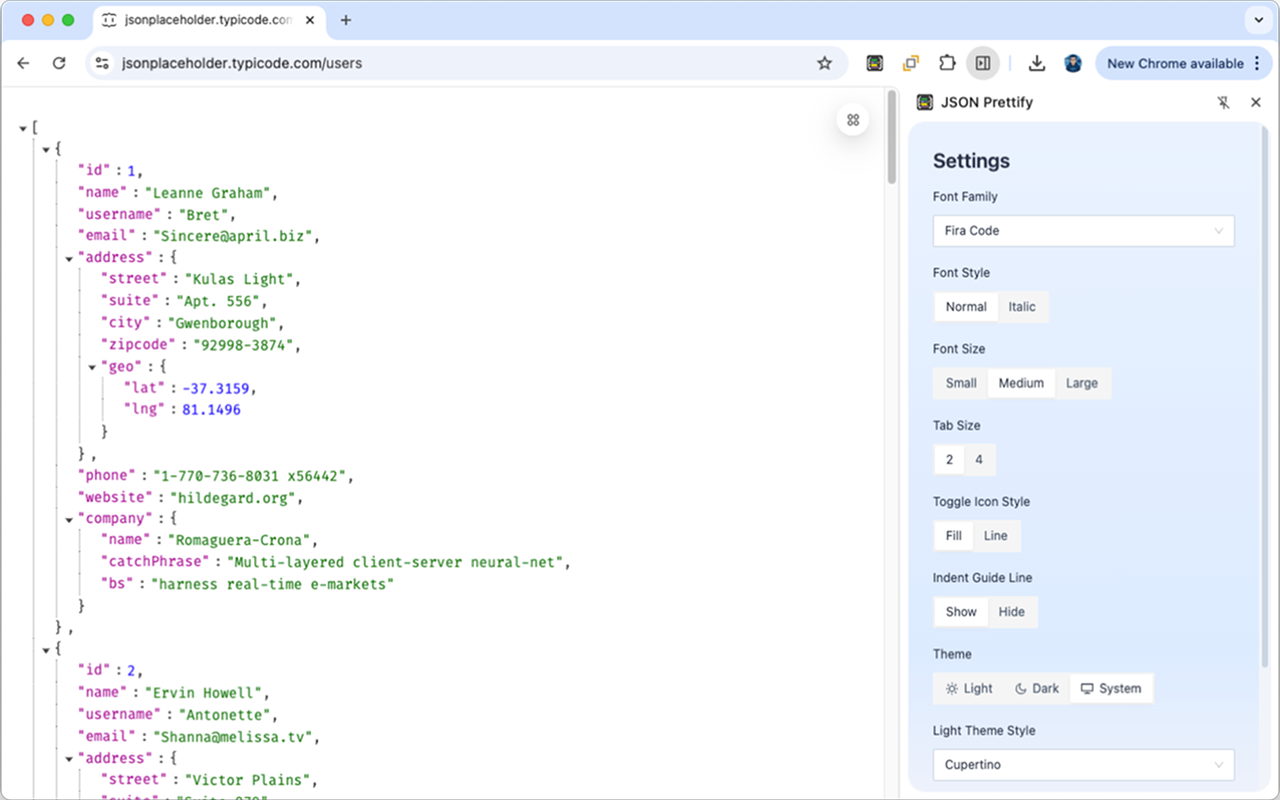Image resolution: width=1280 pixels, height=800 pixels.
Task: Open the Chrome profile avatar
Action: [x=1073, y=63]
